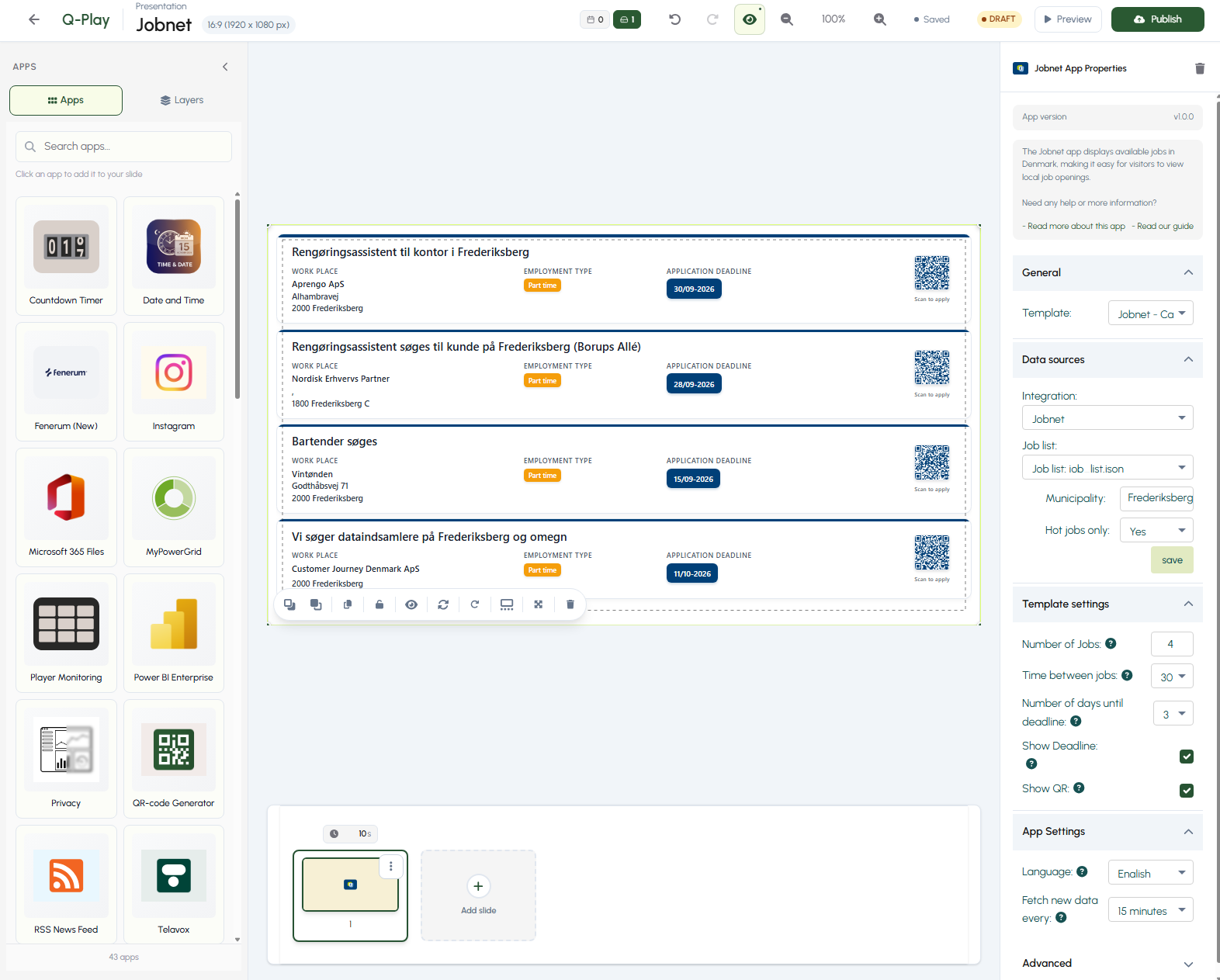Viewport: 1220px width, 980px height.
Task: Open the Read more about this app link
Action: (1076, 226)
